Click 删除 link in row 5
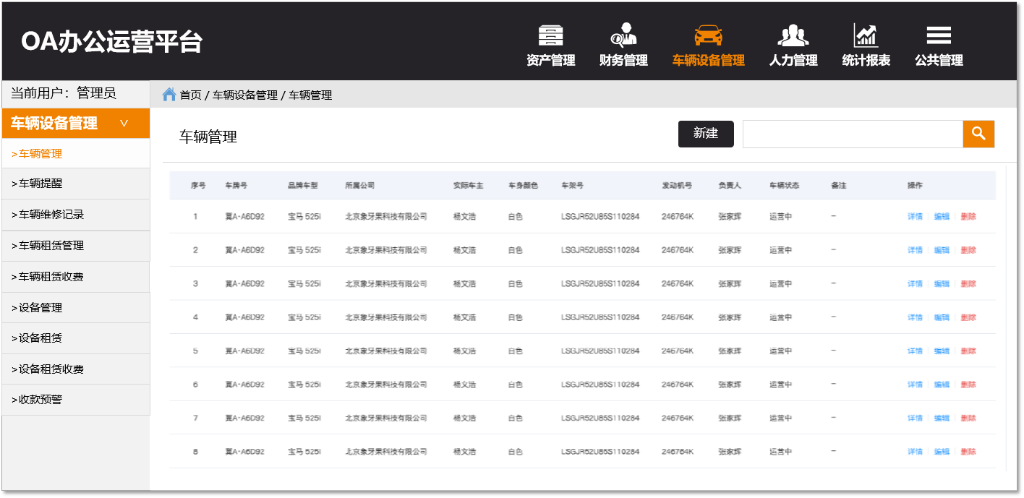 click(x=967, y=351)
